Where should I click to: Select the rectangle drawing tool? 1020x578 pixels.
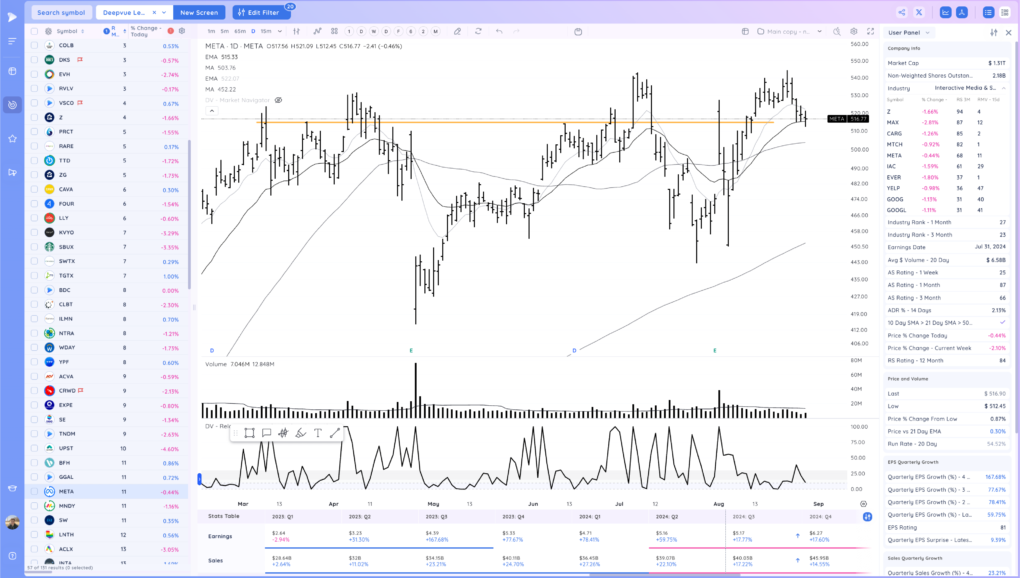click(250, 433)
